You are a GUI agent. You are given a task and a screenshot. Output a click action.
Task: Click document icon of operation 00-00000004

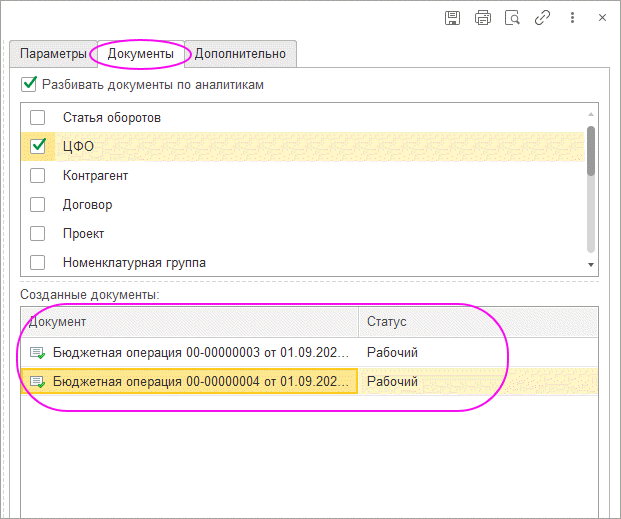(x=38, y=382)
